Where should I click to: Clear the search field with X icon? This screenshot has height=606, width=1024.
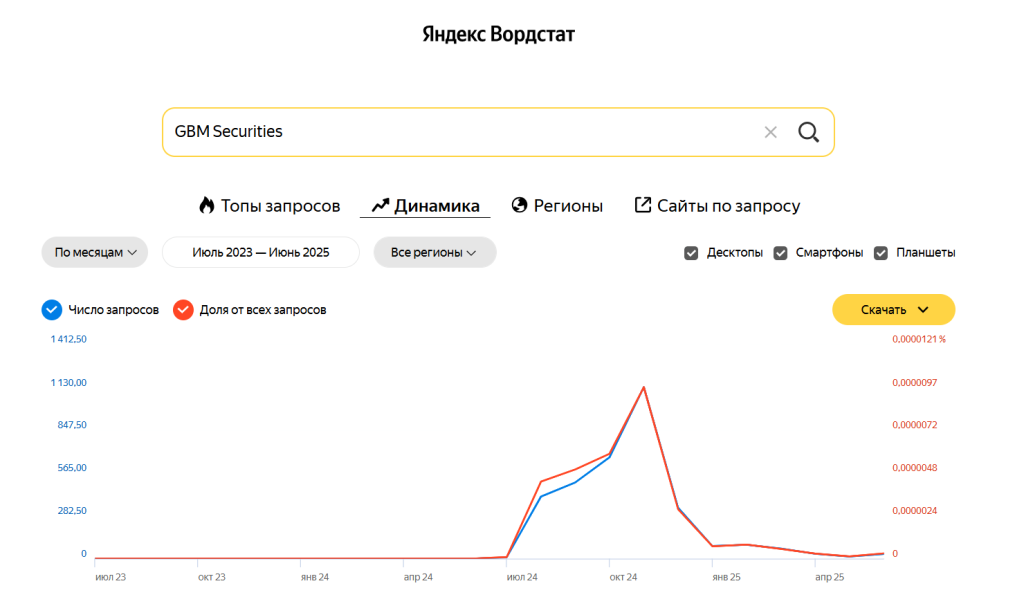pyautogui.click(x=770, y=132)
